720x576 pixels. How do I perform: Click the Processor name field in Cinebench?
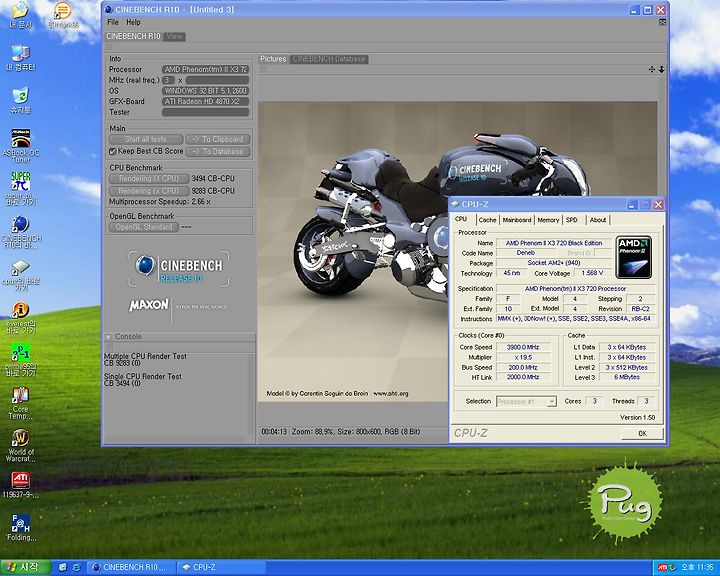(205, 69)
